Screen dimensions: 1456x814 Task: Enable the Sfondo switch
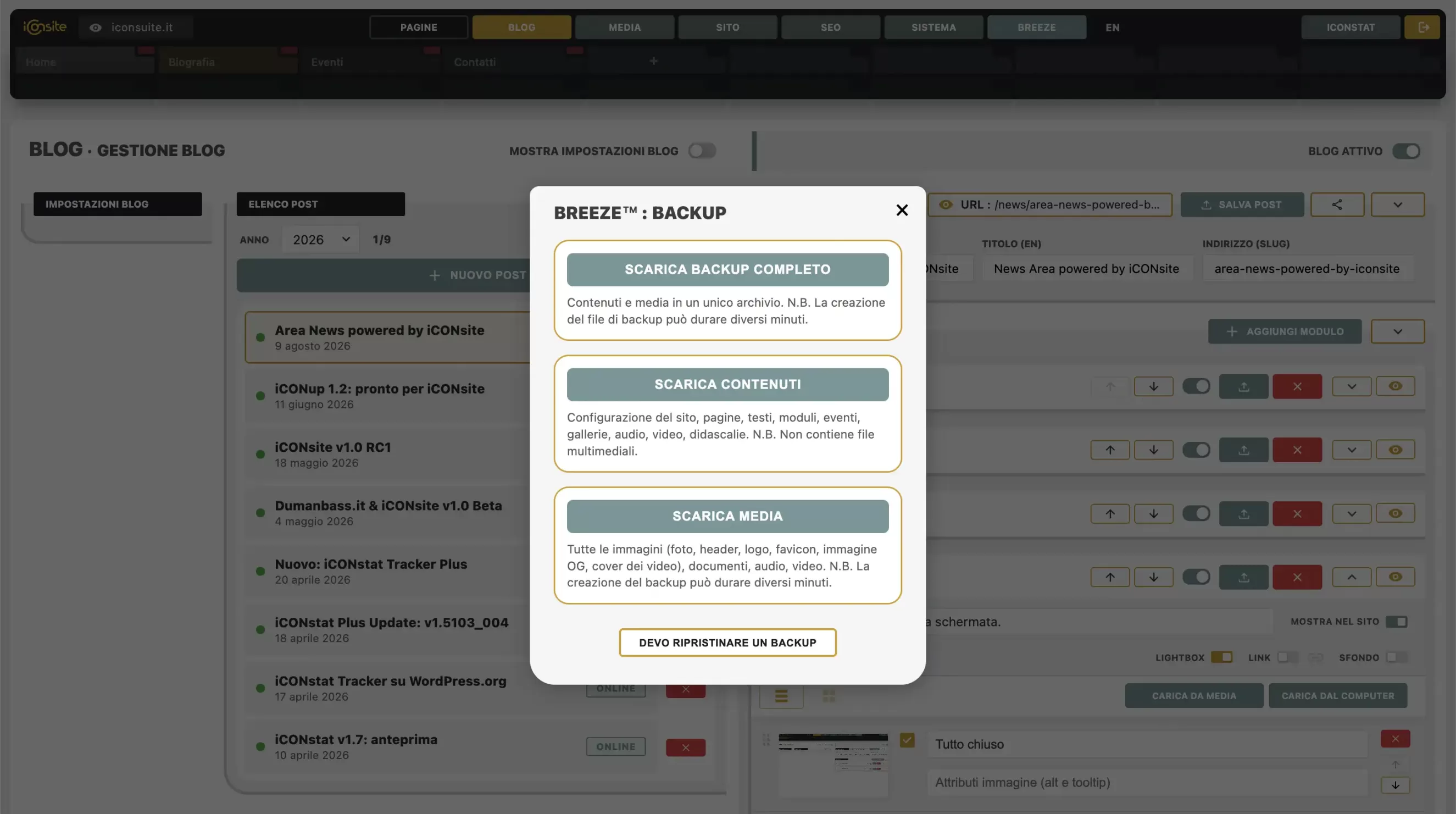coord(1396,657)
